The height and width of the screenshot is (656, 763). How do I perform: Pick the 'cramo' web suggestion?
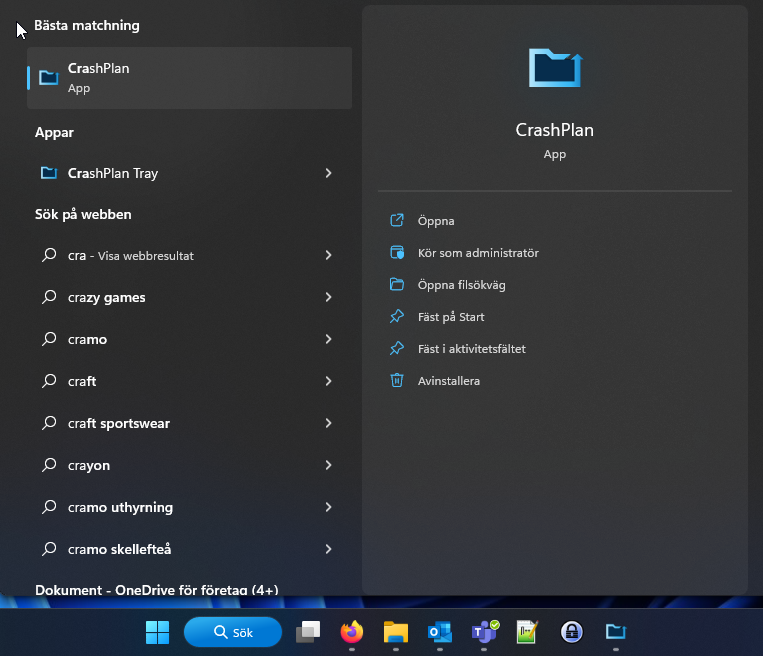[189, 339]
